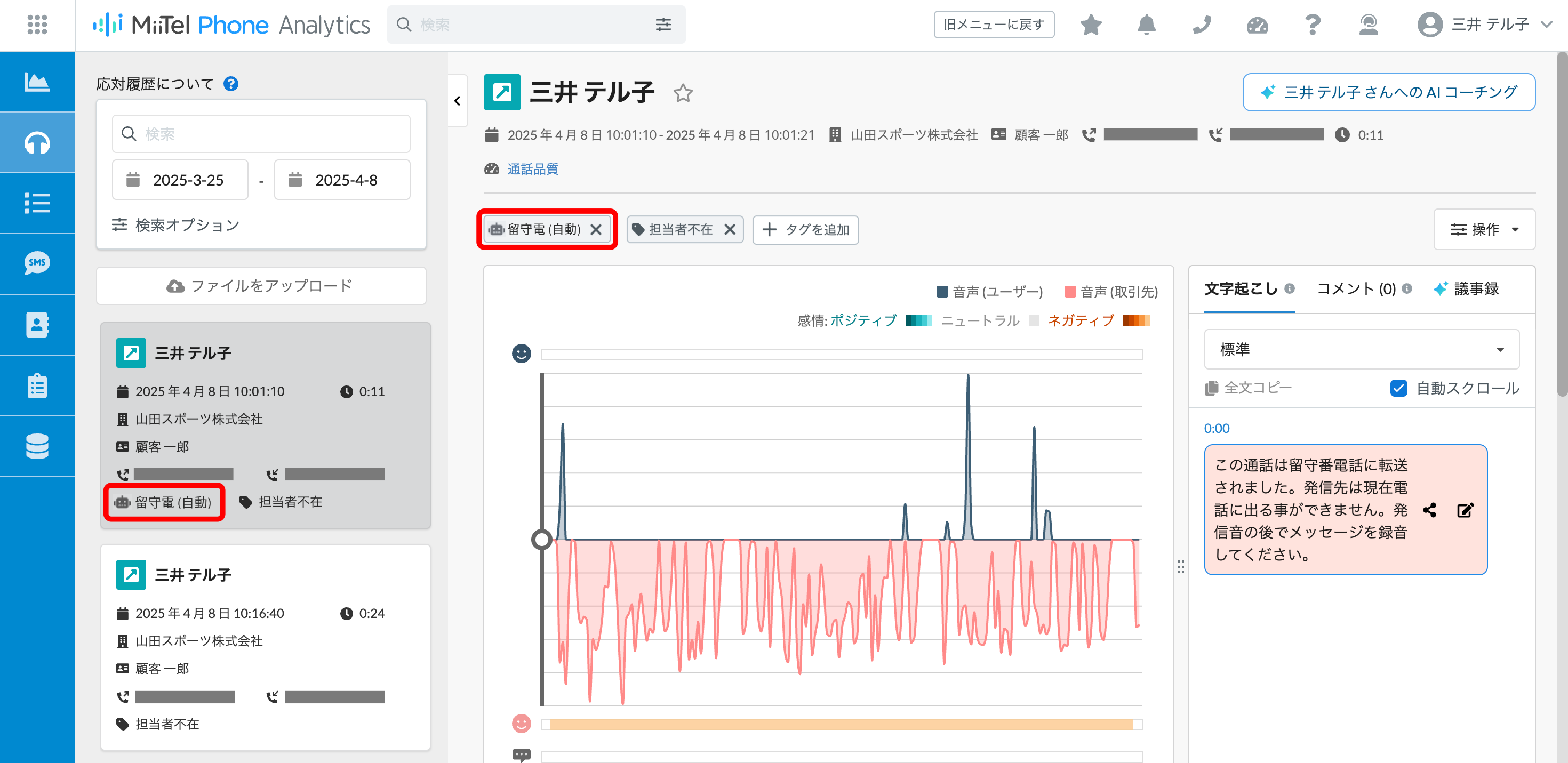Open the SMS sidebar icon
1568x763 pixels.
pyautogui.click(x=37, y=263)
